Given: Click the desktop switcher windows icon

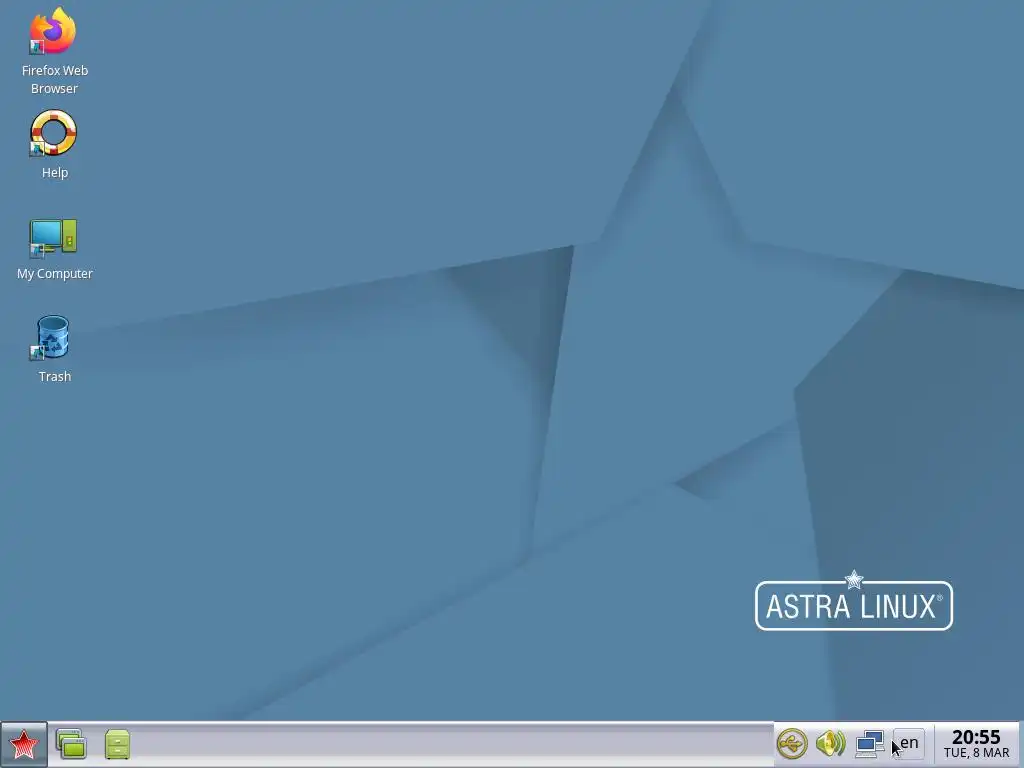Looking at the screenshot, I should click(71, 744).
